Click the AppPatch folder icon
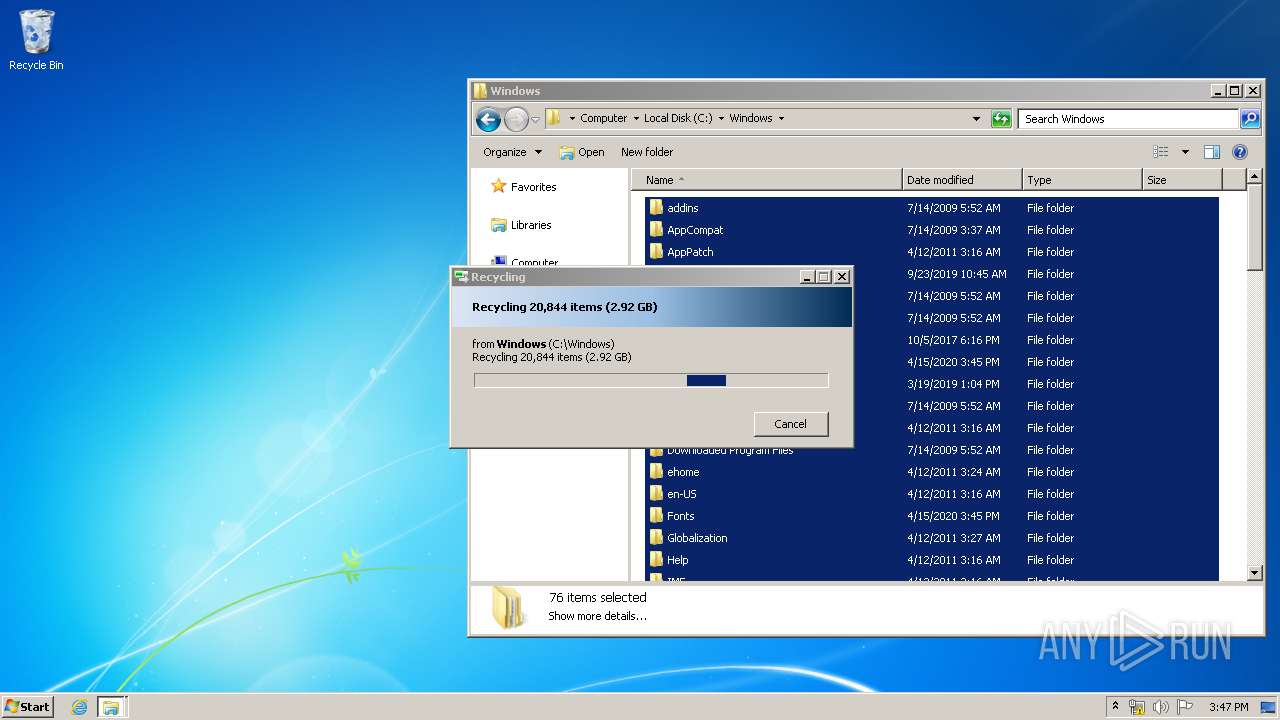 pos(656,251)
